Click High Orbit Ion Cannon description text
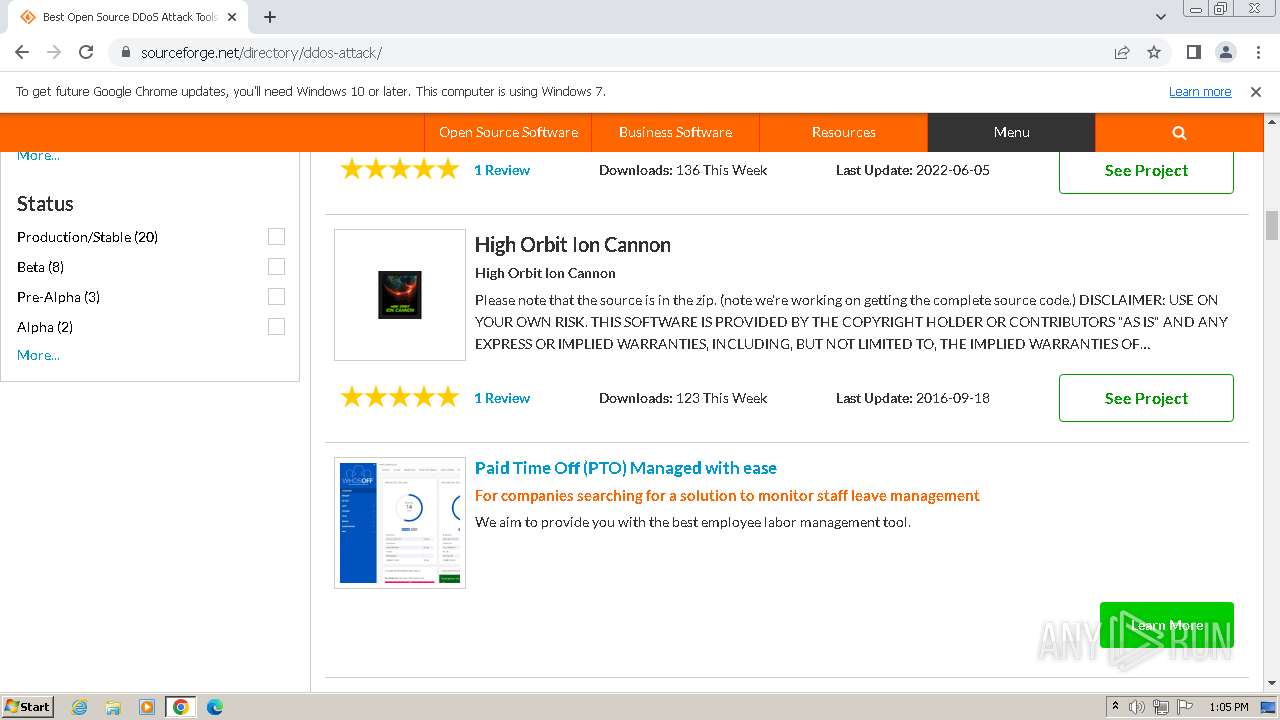 pyautogui.click(x=851, y=322)
